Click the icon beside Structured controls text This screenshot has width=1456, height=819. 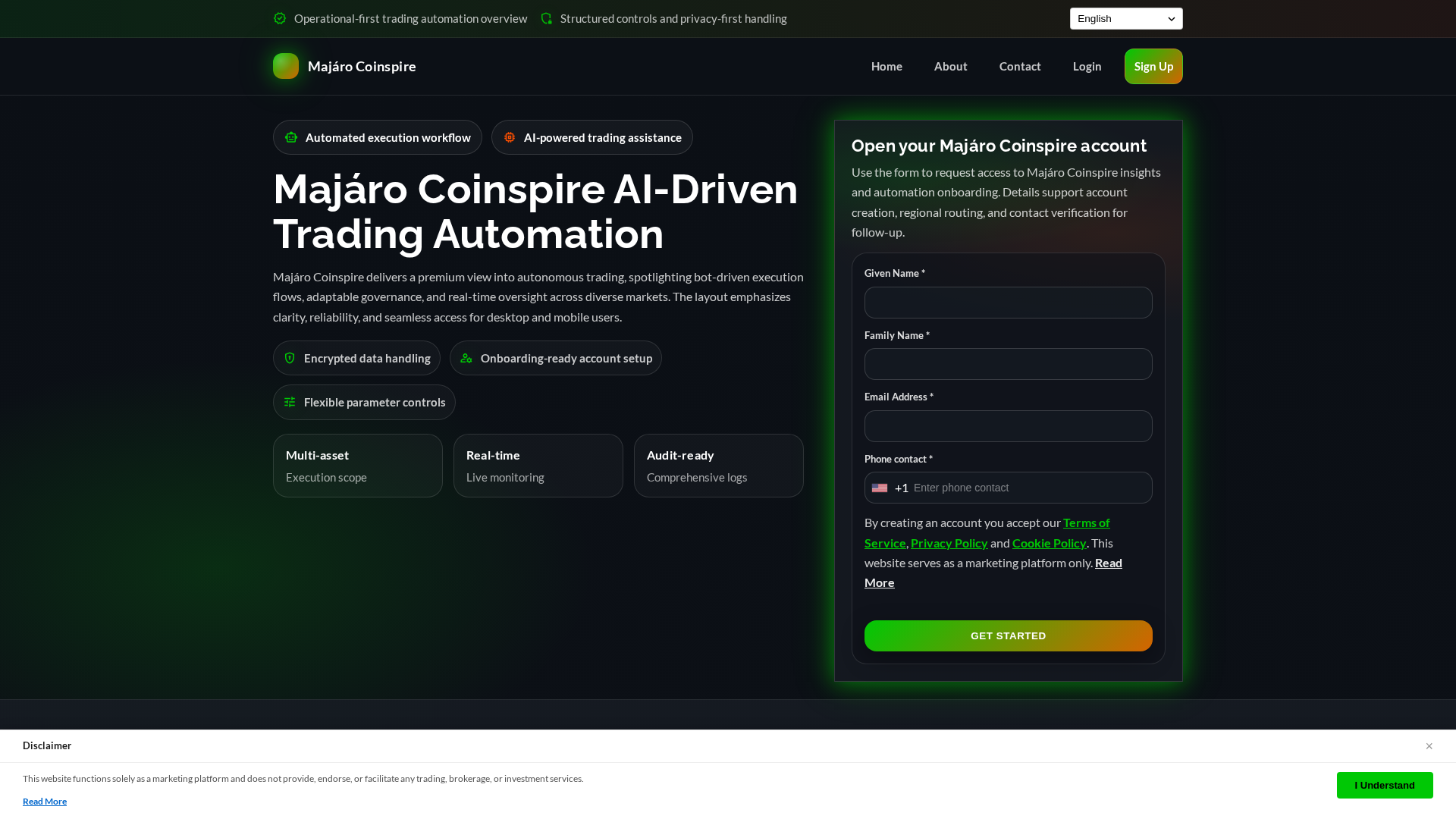tap(547, 18)
